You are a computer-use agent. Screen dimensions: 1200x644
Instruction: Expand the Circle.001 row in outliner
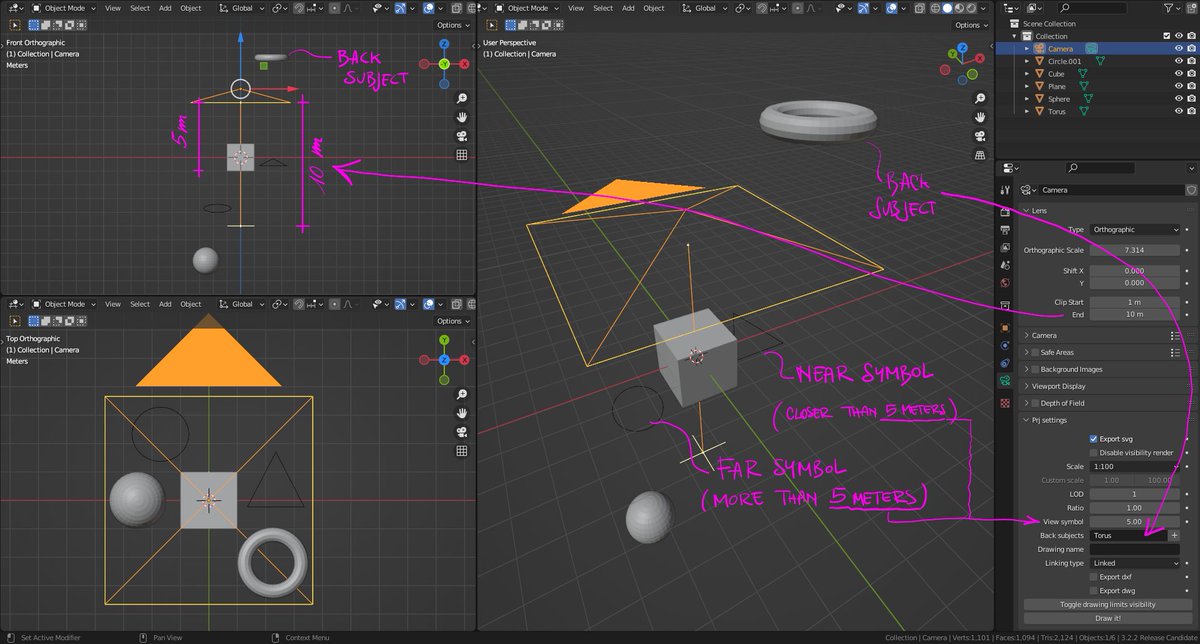tap(1026, 61)
